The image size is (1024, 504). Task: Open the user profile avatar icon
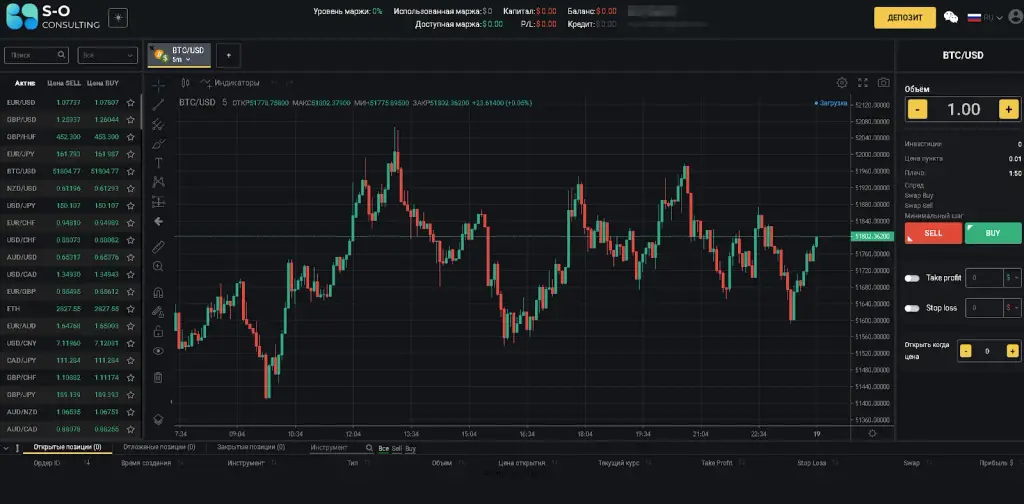coord(1016,18)
